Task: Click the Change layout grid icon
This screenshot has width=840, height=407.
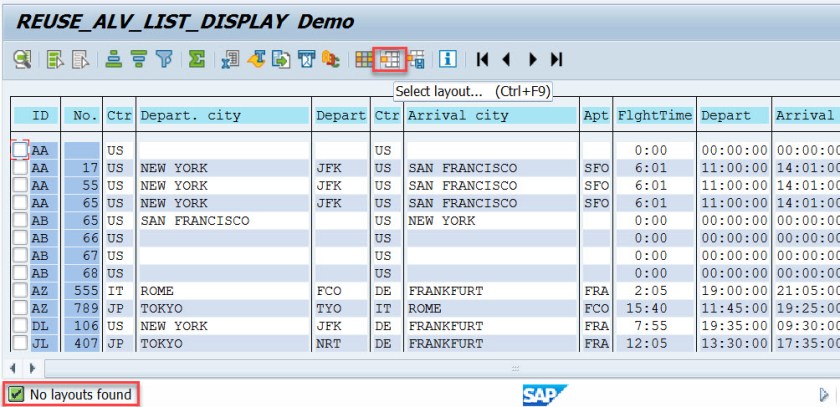Action: tap(364, 59)
